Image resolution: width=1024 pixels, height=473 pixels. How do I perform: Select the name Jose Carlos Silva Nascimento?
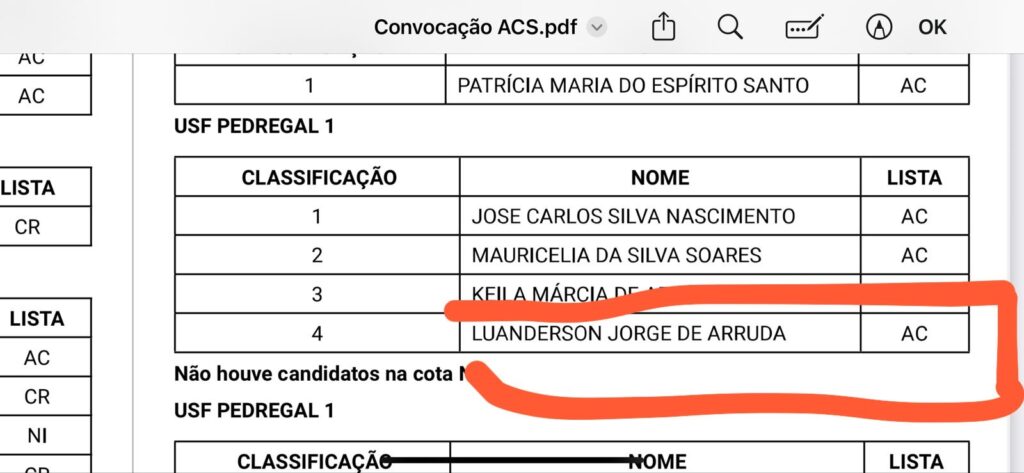[x=633, y=216]
